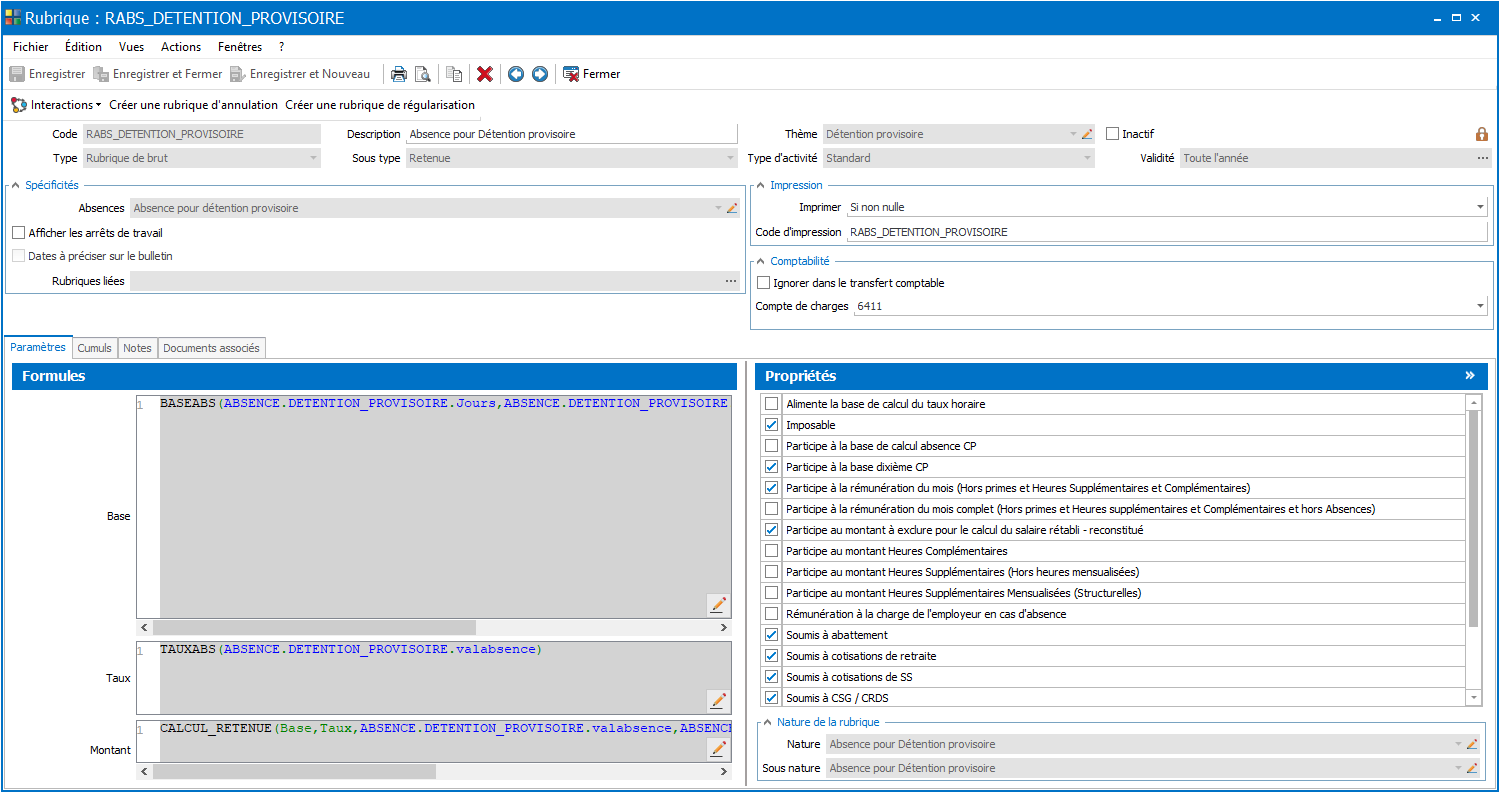
Task: Open the Imprimer dropdown
Action: click(1480, 207)
